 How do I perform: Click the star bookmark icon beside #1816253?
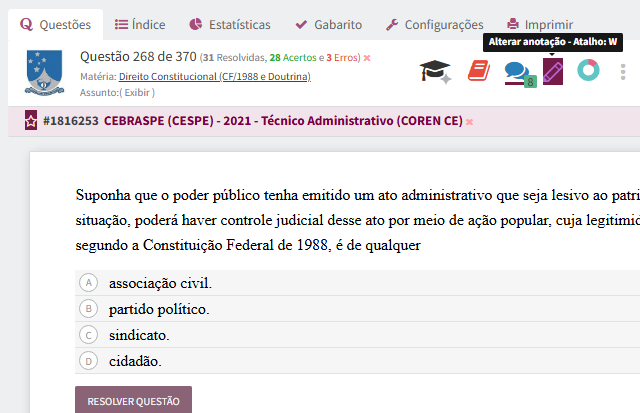point(31,120)
